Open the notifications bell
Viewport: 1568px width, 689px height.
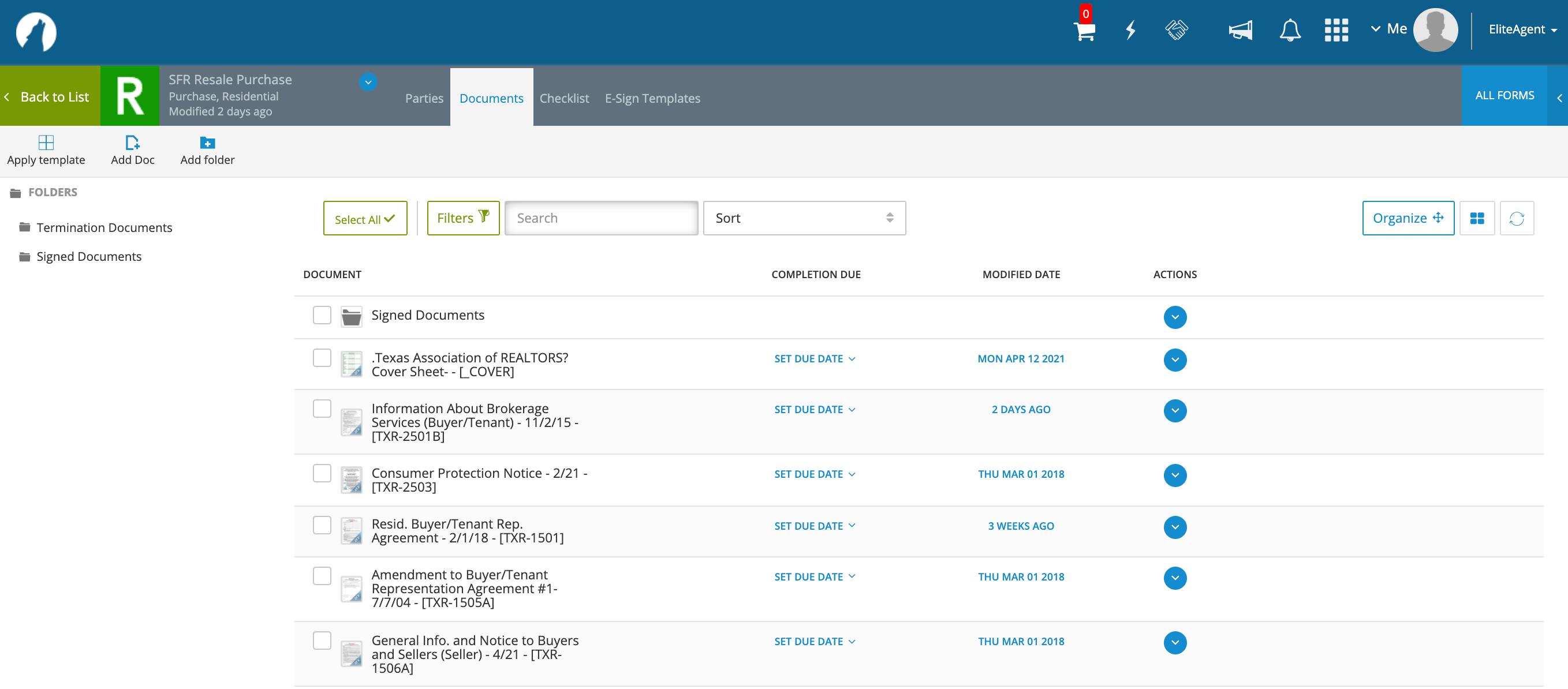click(x=1290, y=30)
